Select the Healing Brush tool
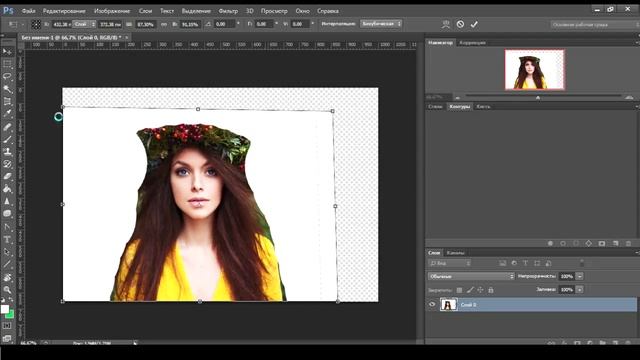Viewport: 640px width, 360px height. (7, 127)
